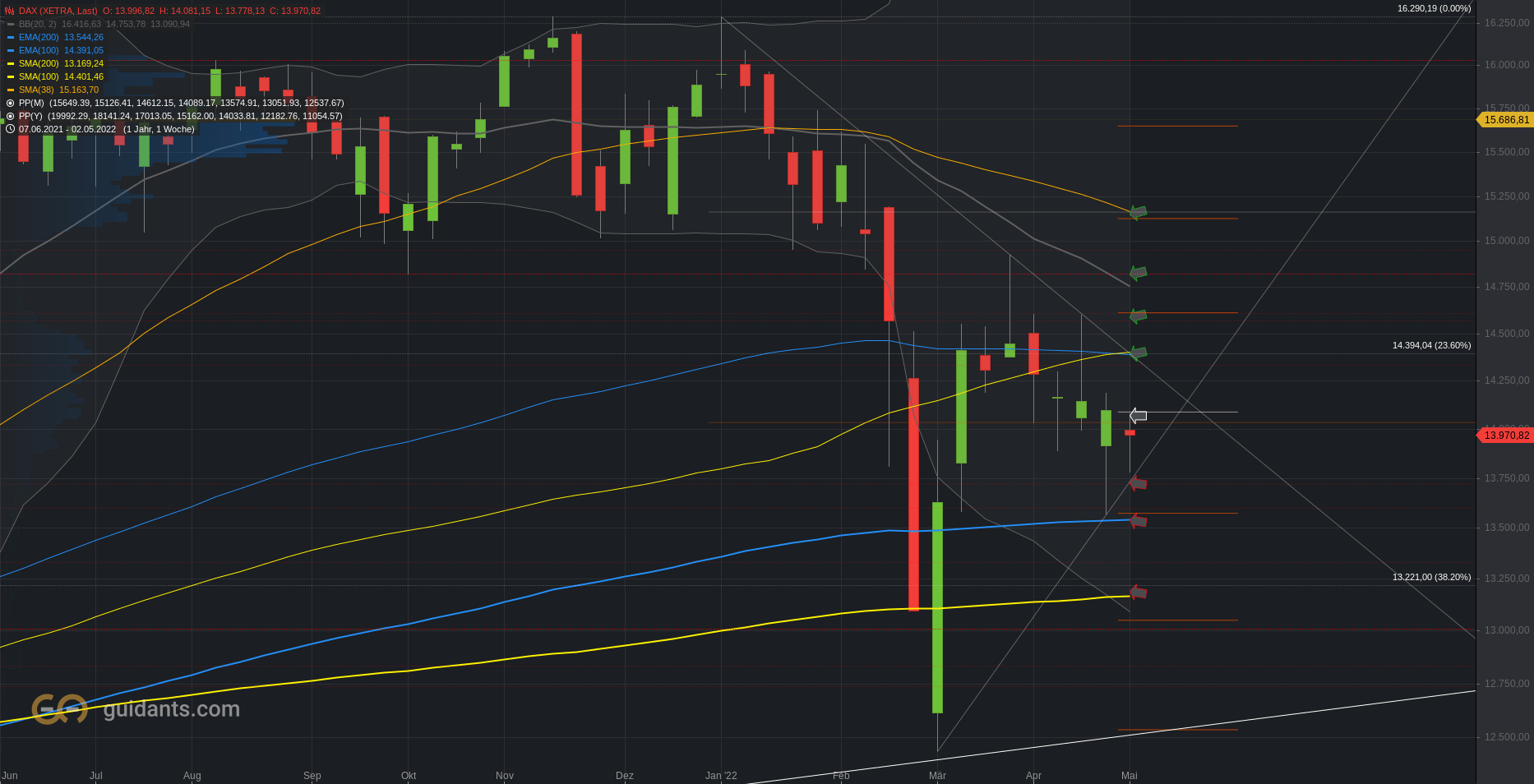Click the guidants logo icon
The height and width of the screenshot is (784, 1534).
click(x=59, y=708)
